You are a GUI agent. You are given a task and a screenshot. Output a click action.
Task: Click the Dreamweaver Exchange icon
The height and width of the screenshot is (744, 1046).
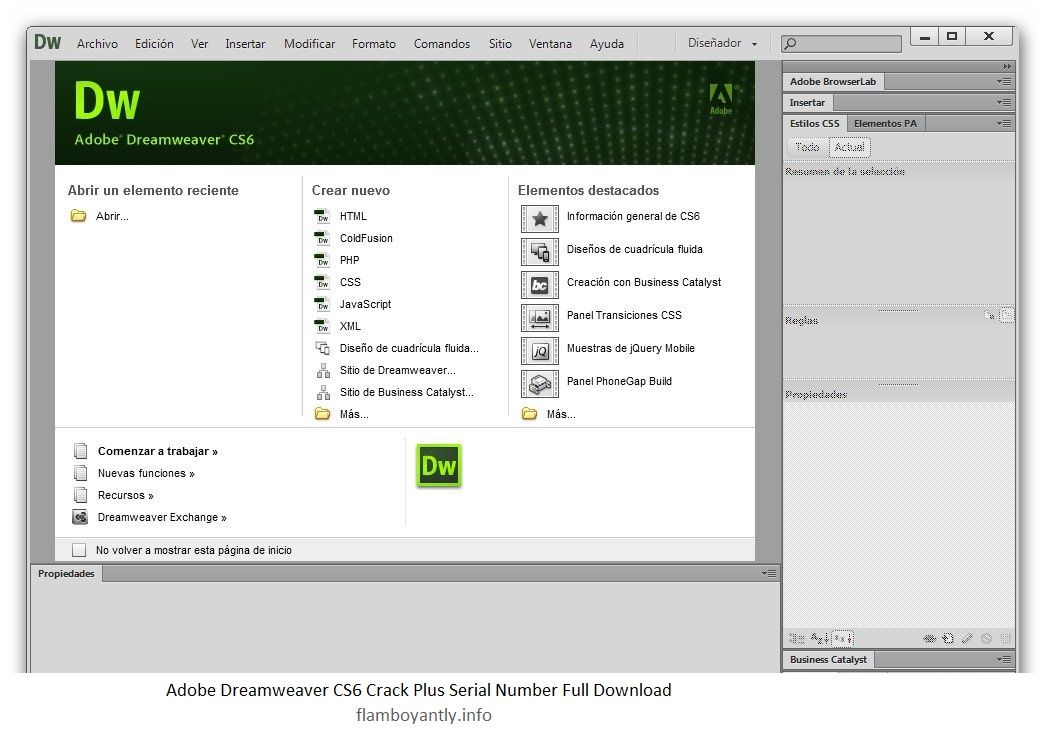[80, 517]
